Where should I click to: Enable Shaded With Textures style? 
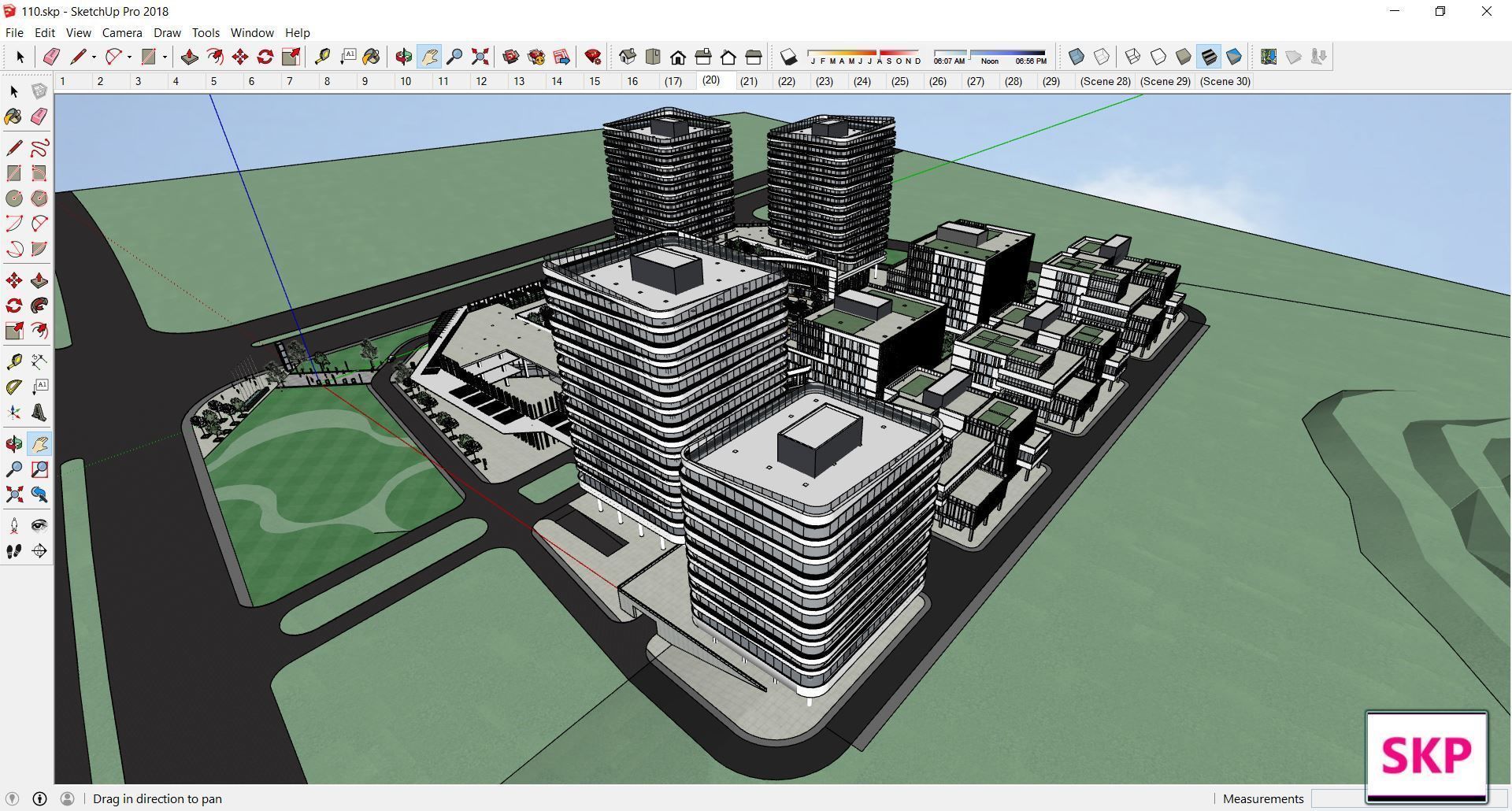(x=1209, y=57)
